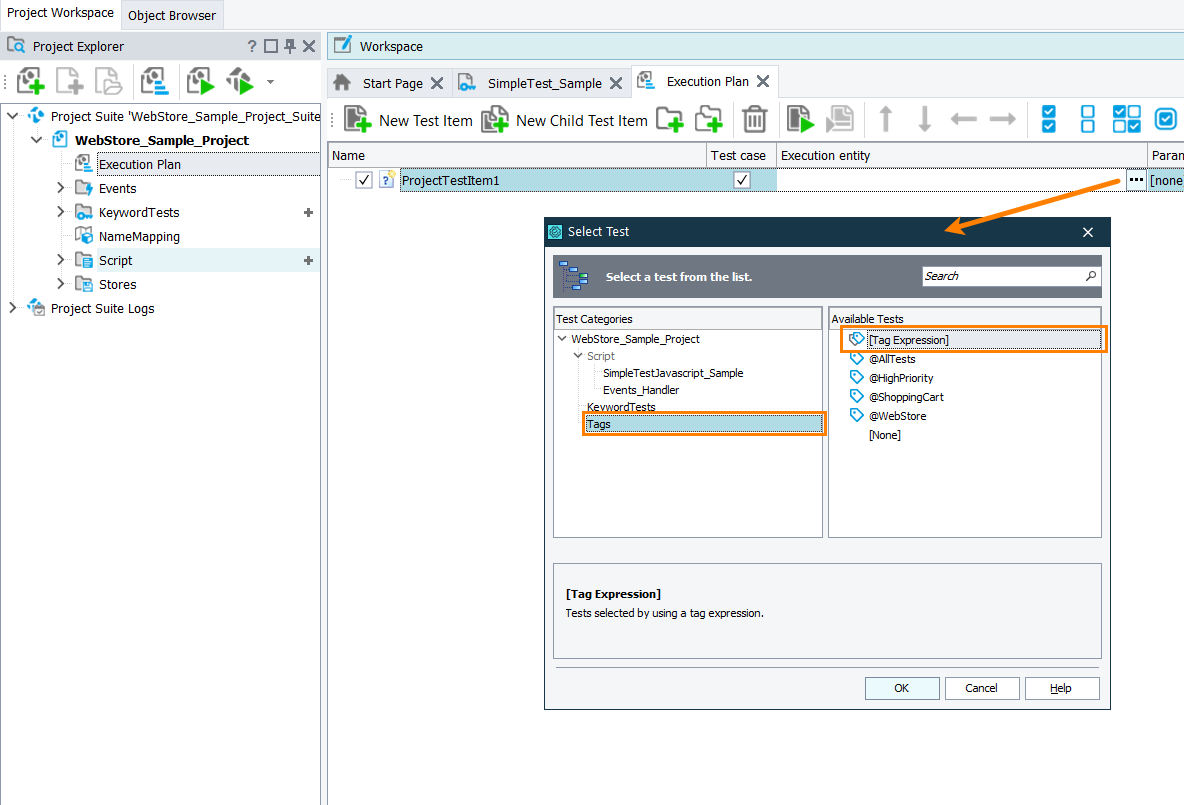Click the Run Project Suite toolbar icon
Image resolution: width=1185 pixels, height=805 pixels.
point(240,80)
